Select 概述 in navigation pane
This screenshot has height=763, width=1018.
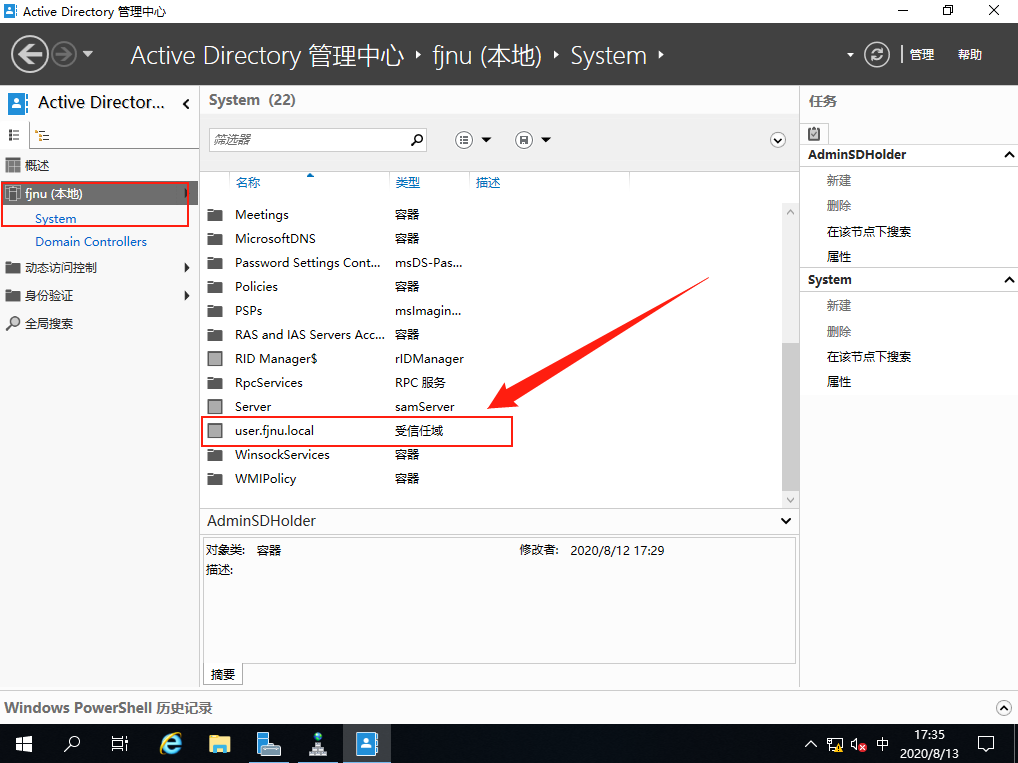[x=37, y=166]
